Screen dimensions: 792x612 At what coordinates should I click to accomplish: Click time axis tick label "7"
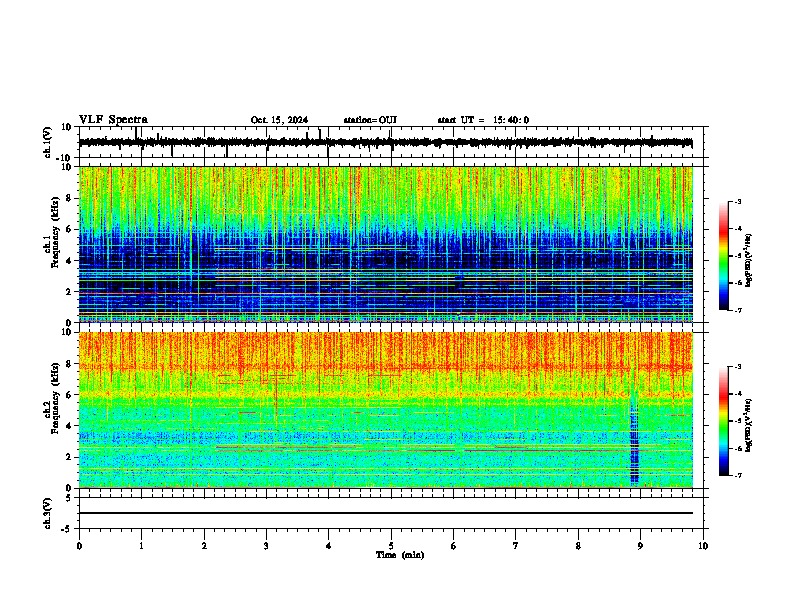point(516,546)
